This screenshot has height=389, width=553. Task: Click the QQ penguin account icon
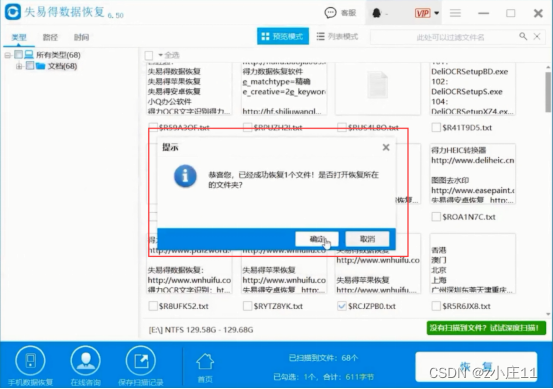coord(377,13)
